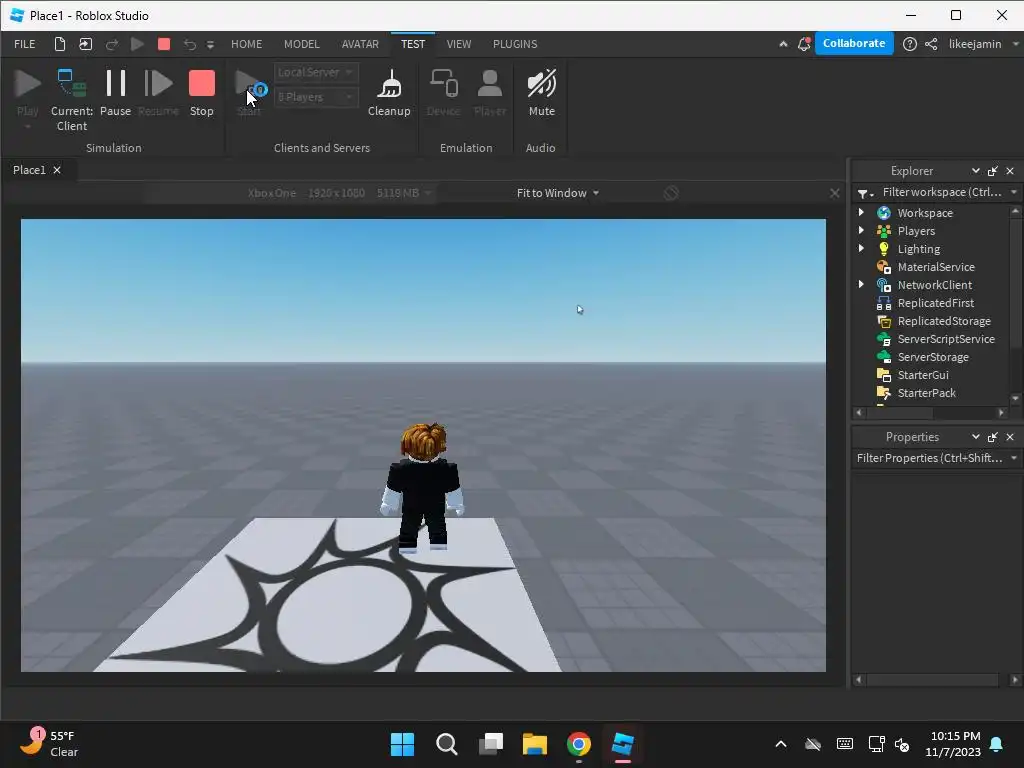The image size is (1024, 768).
Task: Expand the NetworkClient tree node
Action: 861,284
